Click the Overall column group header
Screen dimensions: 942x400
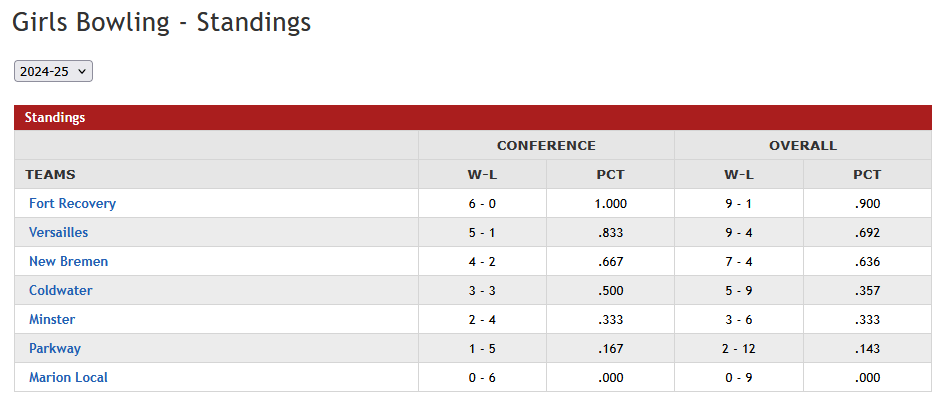point(803,145)
